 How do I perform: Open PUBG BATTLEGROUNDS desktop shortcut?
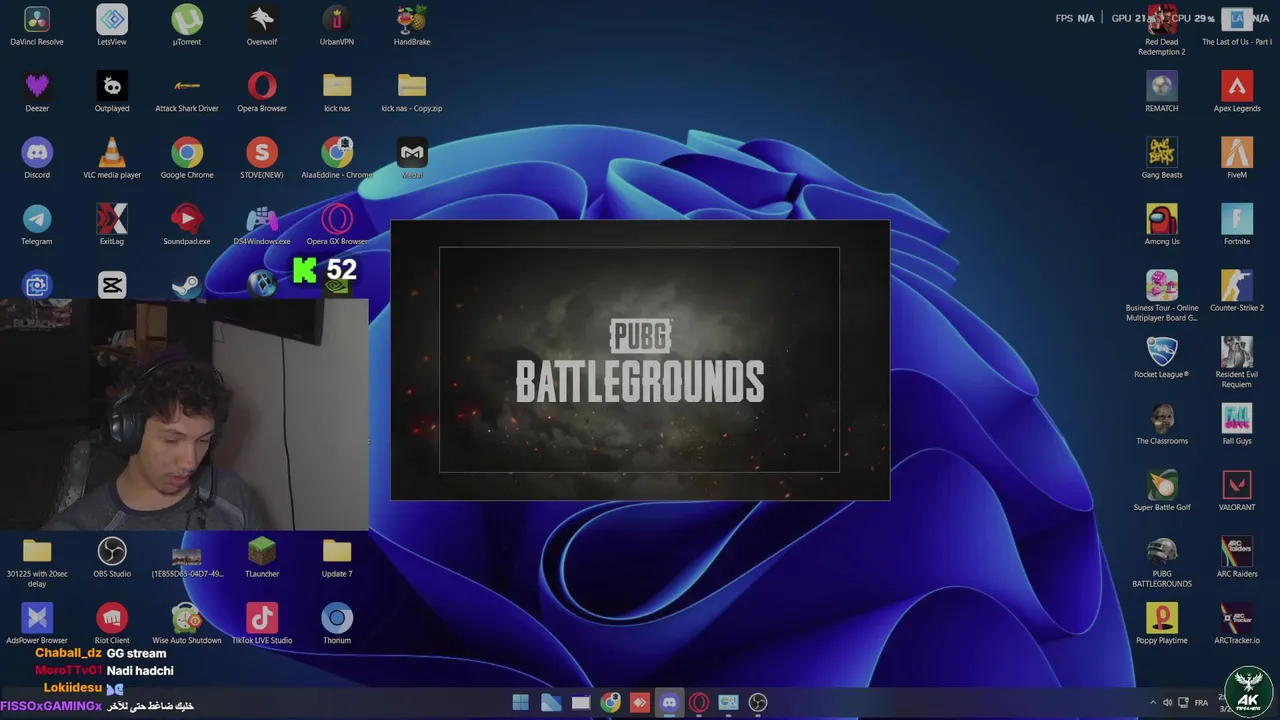coord(1162,563)
